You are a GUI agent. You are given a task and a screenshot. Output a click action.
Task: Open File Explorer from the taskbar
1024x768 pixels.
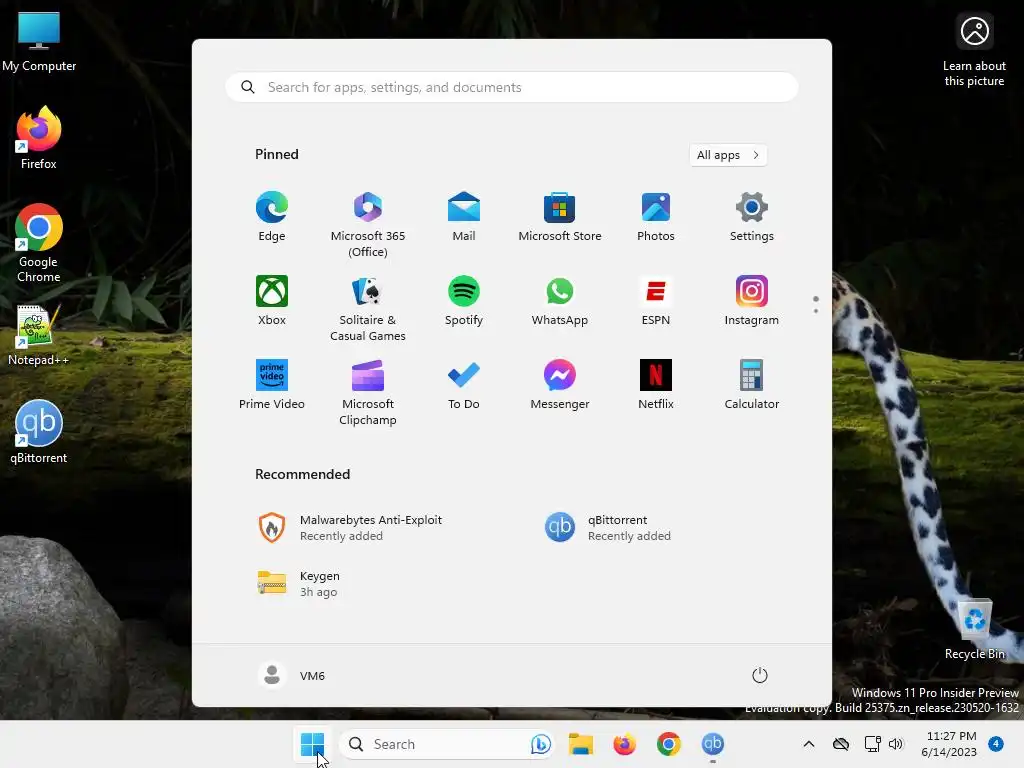(x=581, y=744)
